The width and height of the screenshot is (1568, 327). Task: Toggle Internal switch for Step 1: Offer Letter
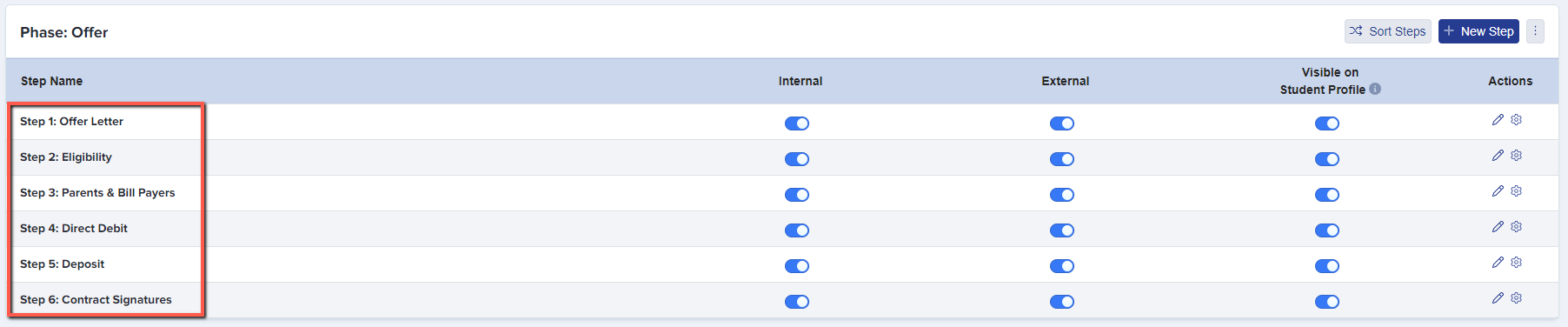pyautogui.click(x=797, y=123)
